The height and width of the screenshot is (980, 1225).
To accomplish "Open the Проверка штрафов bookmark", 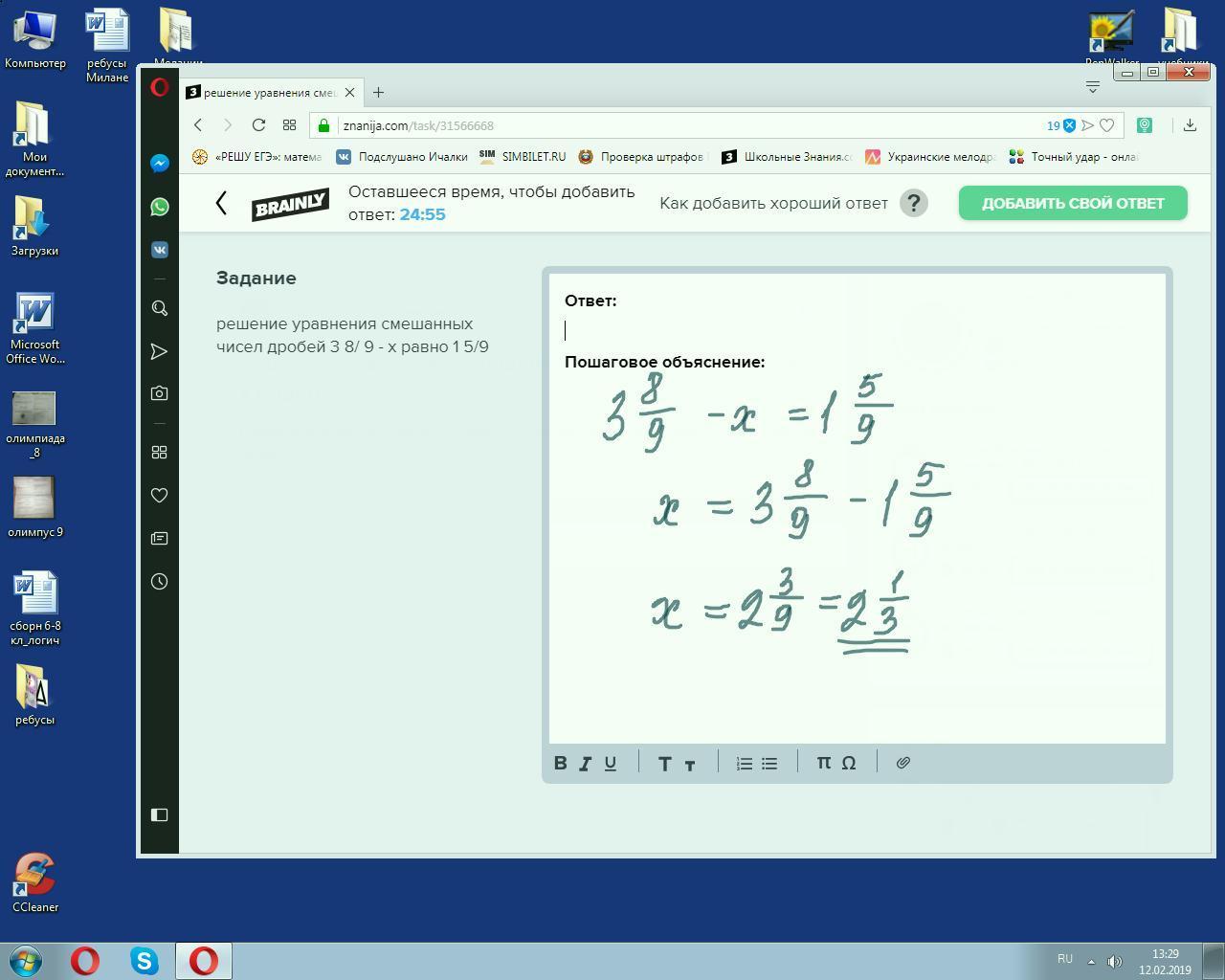I will coord(640,157).
